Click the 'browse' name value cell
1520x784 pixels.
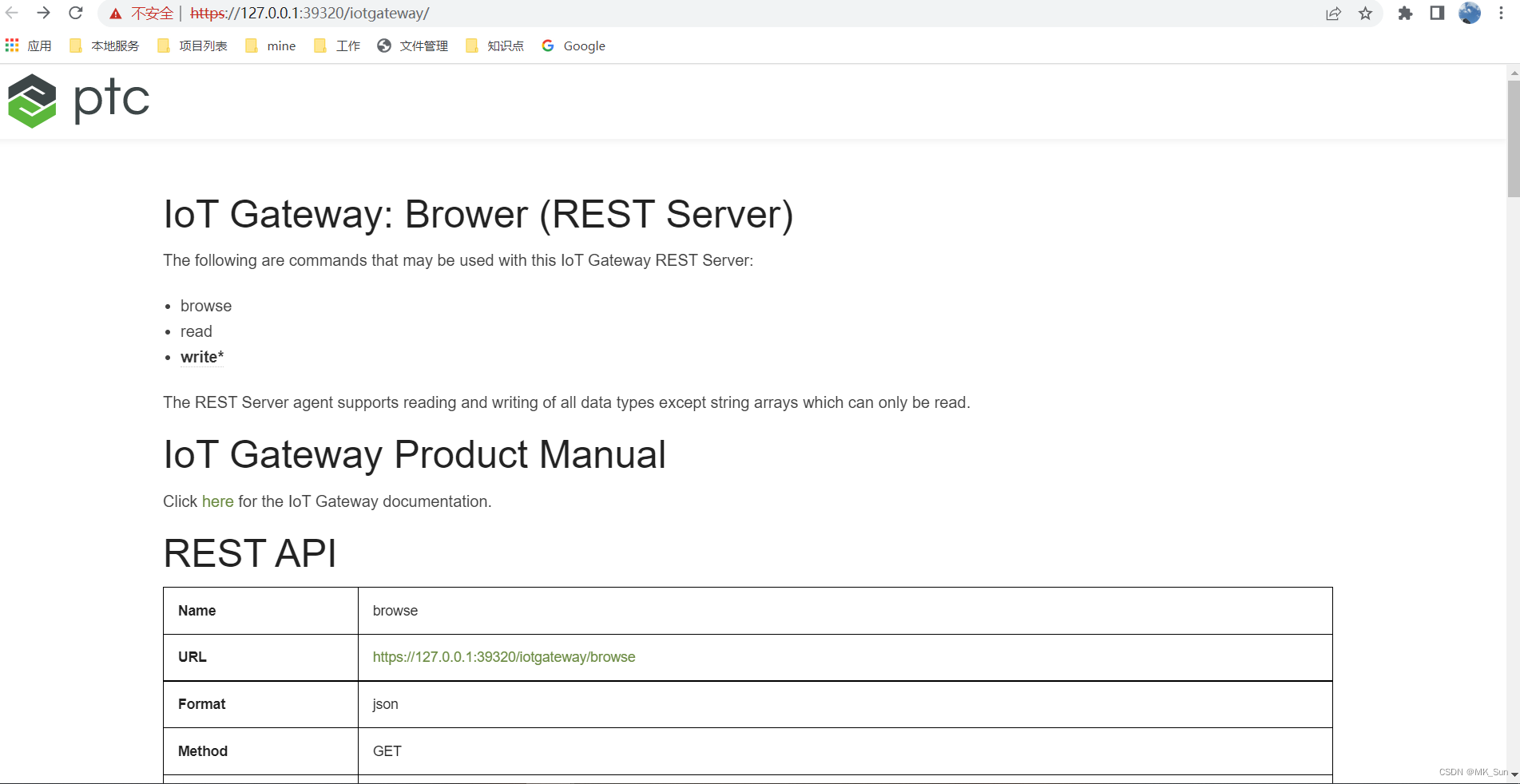845,611
